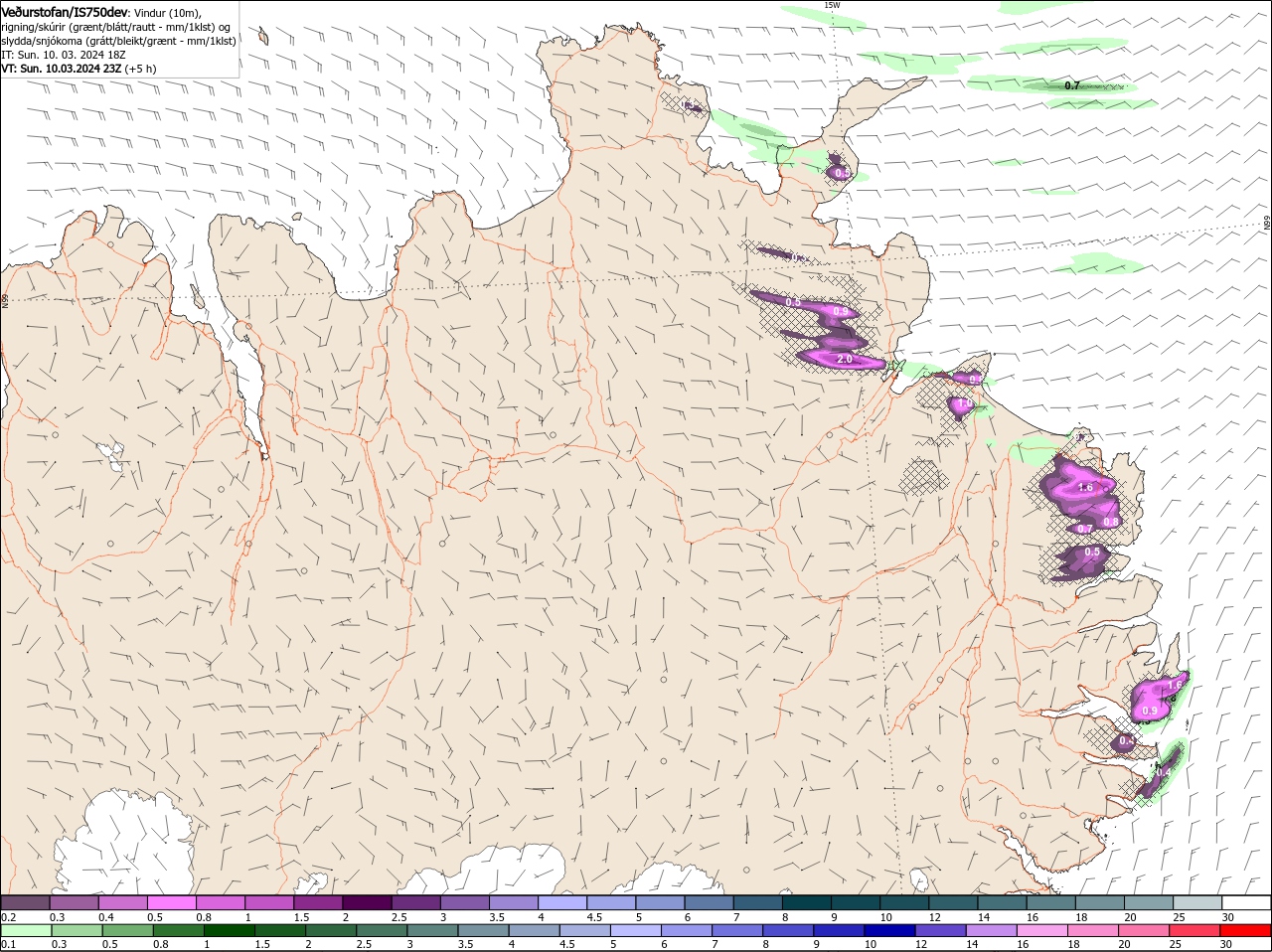This screenshot has height=952, width=1272.
Task: Pick the palest green 0.1 swatch in the lower rain scale
Action: 26,930
